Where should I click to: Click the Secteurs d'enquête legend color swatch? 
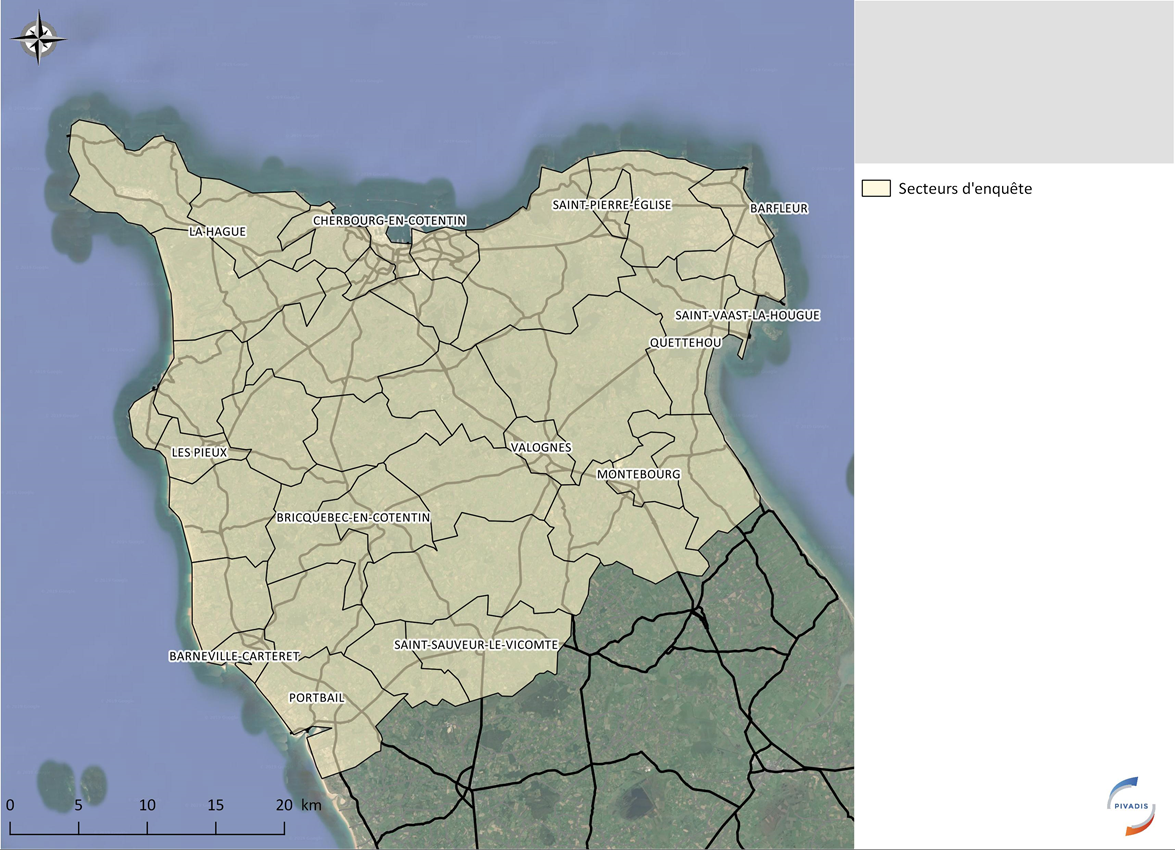click(x=875, y=188)
